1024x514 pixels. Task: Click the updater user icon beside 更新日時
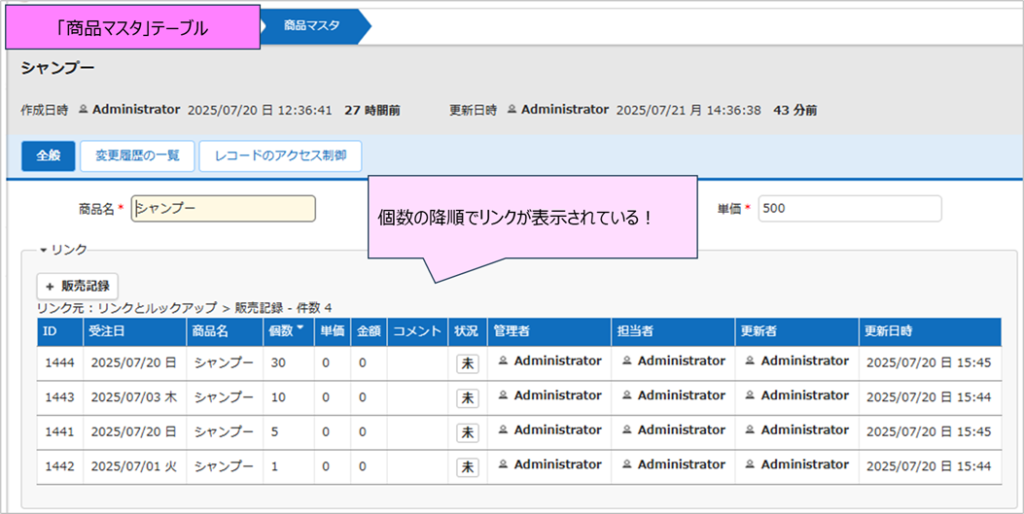pos(512,109)
